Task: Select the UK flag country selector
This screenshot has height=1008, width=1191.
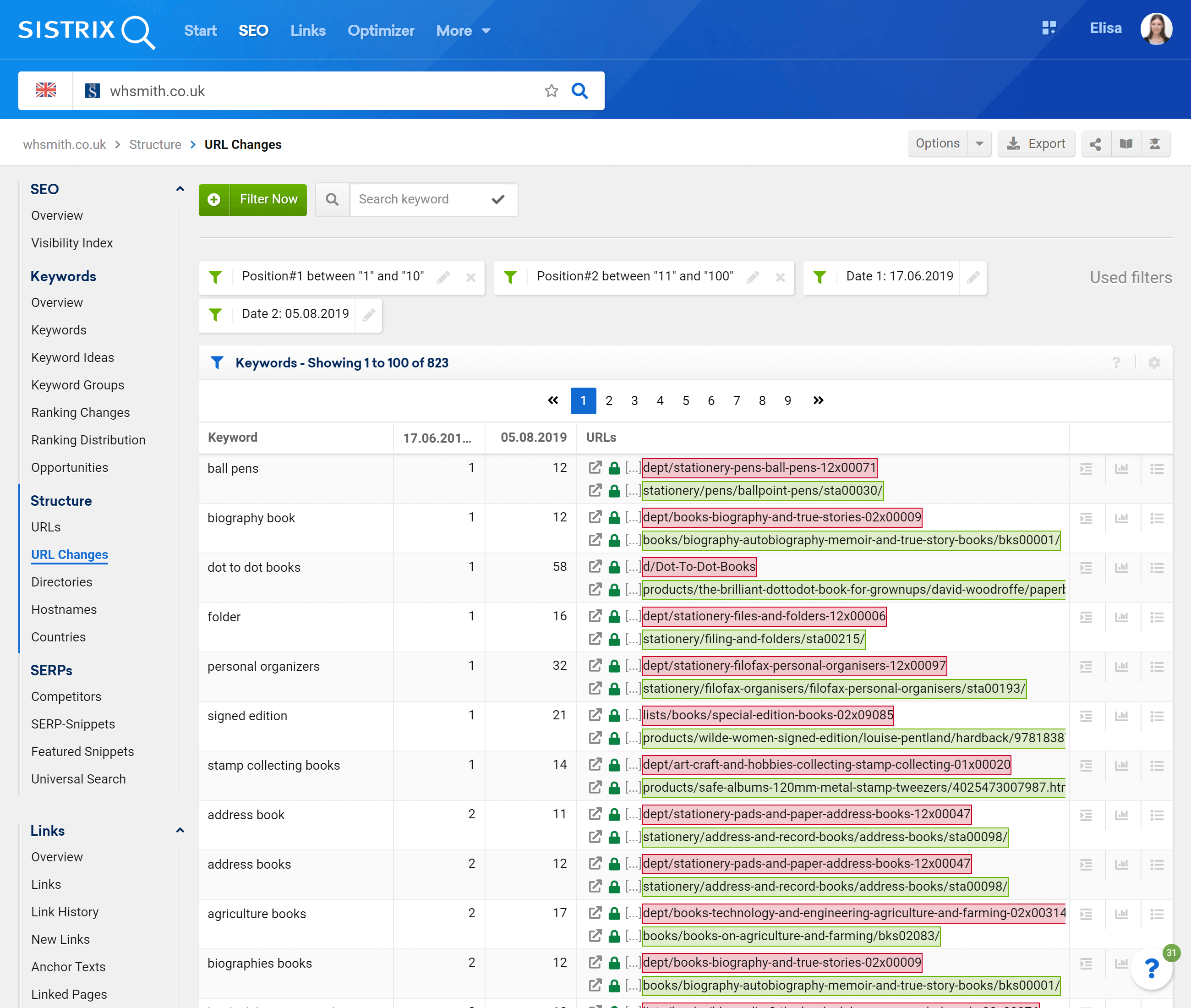Action: point(46,90)
